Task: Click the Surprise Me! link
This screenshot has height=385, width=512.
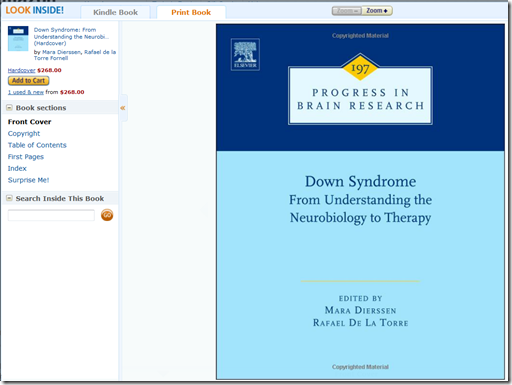Action: pos(28,180)
